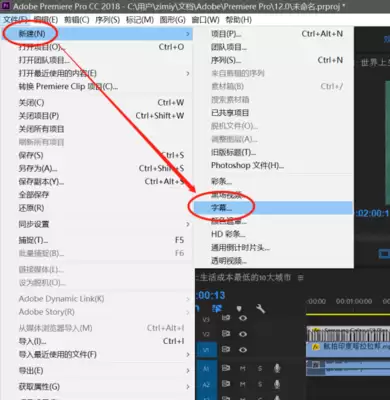Screen dimensions: 390x400
Task: Select the blue video clip on track V1
Action: click(348, 349)
